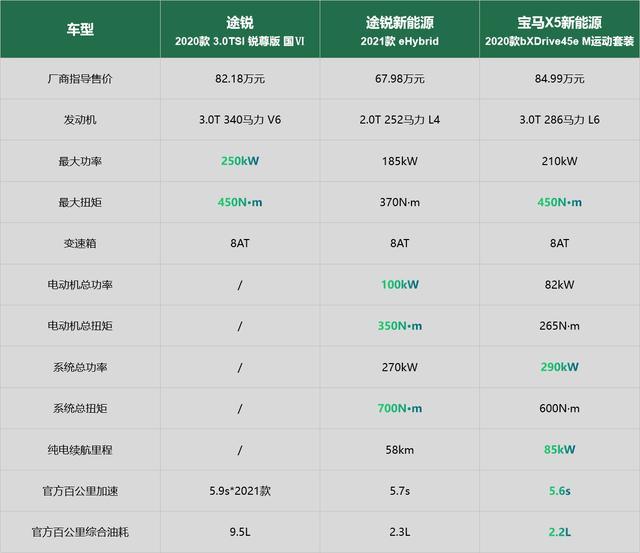Click the slash in the 电动机总功率 row
The height and width of the screenshot is (553, 640).
pyautogui.click(x=240, y=285)
